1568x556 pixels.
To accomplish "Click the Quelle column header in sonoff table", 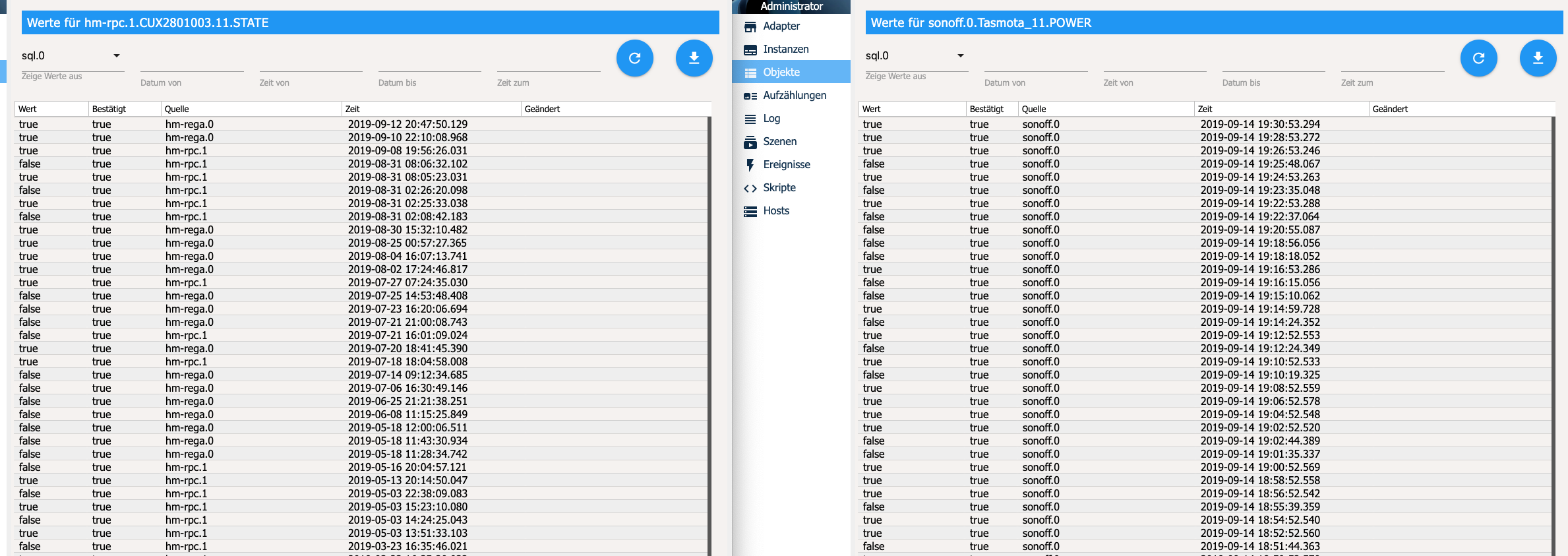I will (1106, 109).
